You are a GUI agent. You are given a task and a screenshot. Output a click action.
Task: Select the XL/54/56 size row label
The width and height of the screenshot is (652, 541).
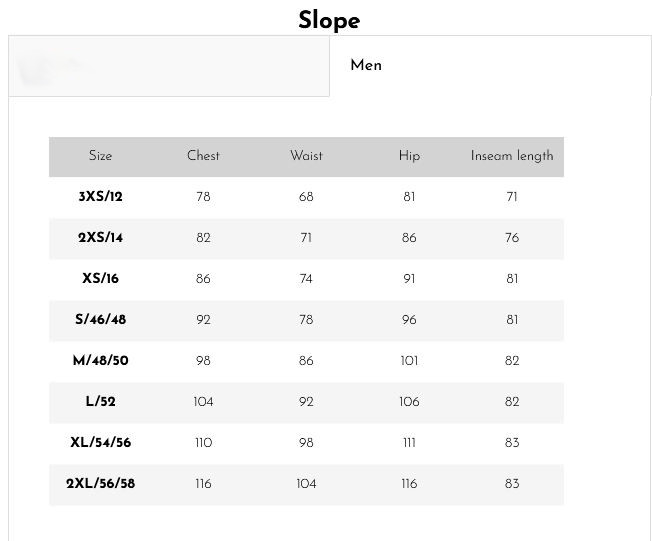(x=100, y=443)
